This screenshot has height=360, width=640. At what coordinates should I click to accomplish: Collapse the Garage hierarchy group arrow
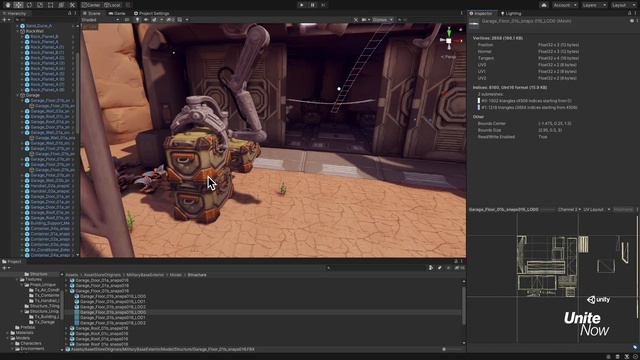pos(18,95)
